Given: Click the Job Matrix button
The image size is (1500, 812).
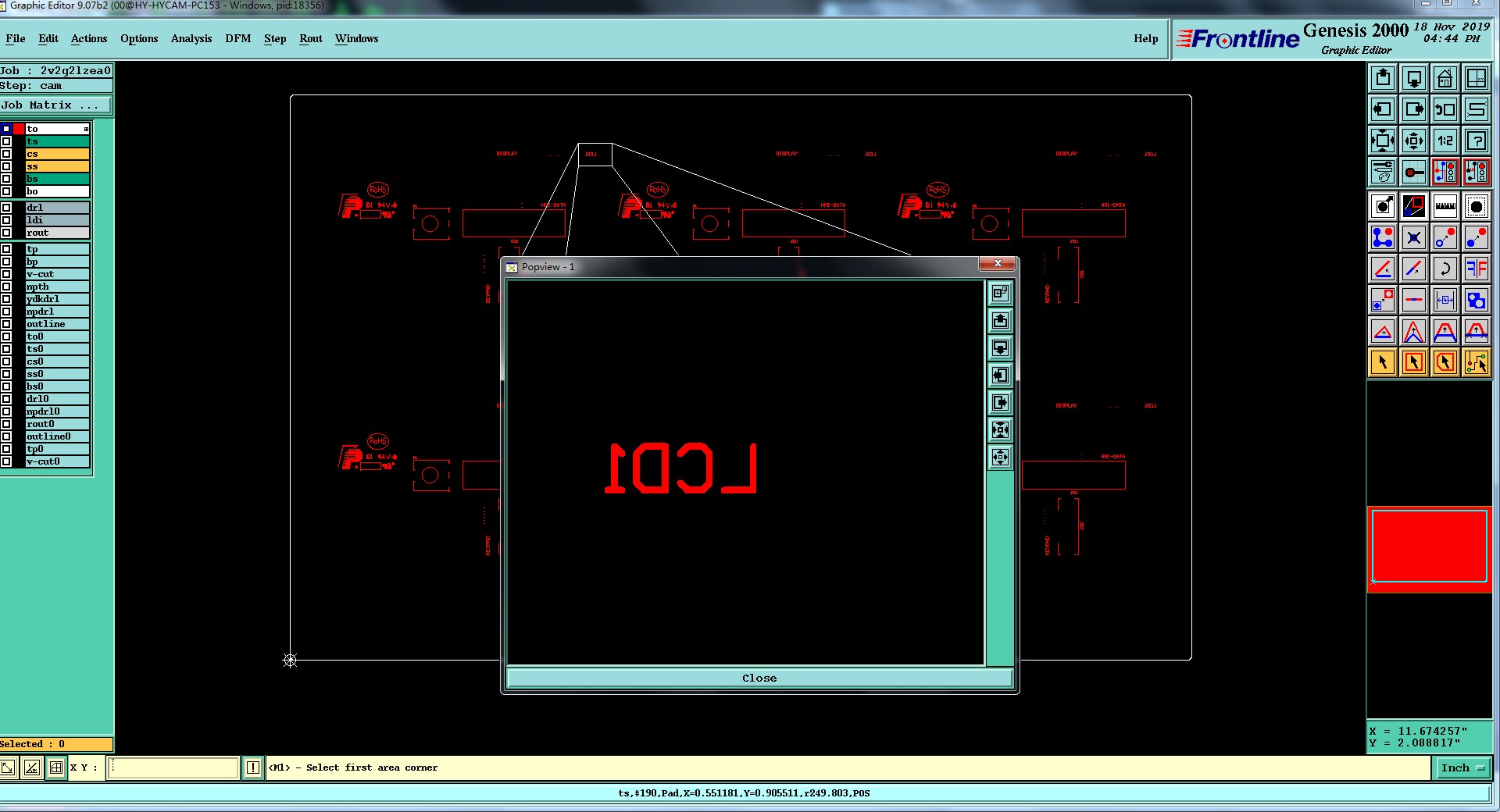Looking at the screenshot, I should [56, 105].
